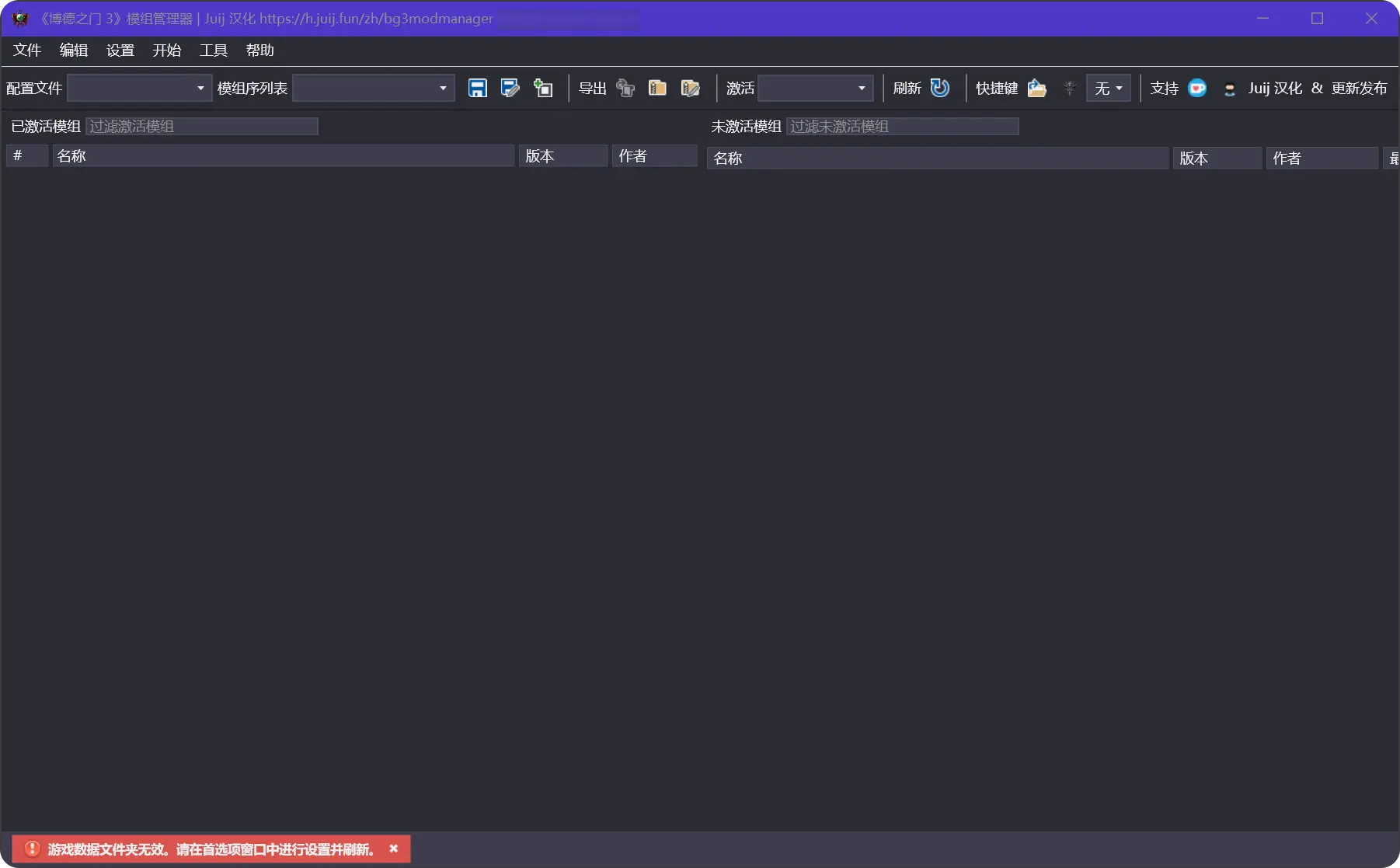Open the 工具 menu
This screenshot has height=868, width=1400.
(x=214, y=51)
